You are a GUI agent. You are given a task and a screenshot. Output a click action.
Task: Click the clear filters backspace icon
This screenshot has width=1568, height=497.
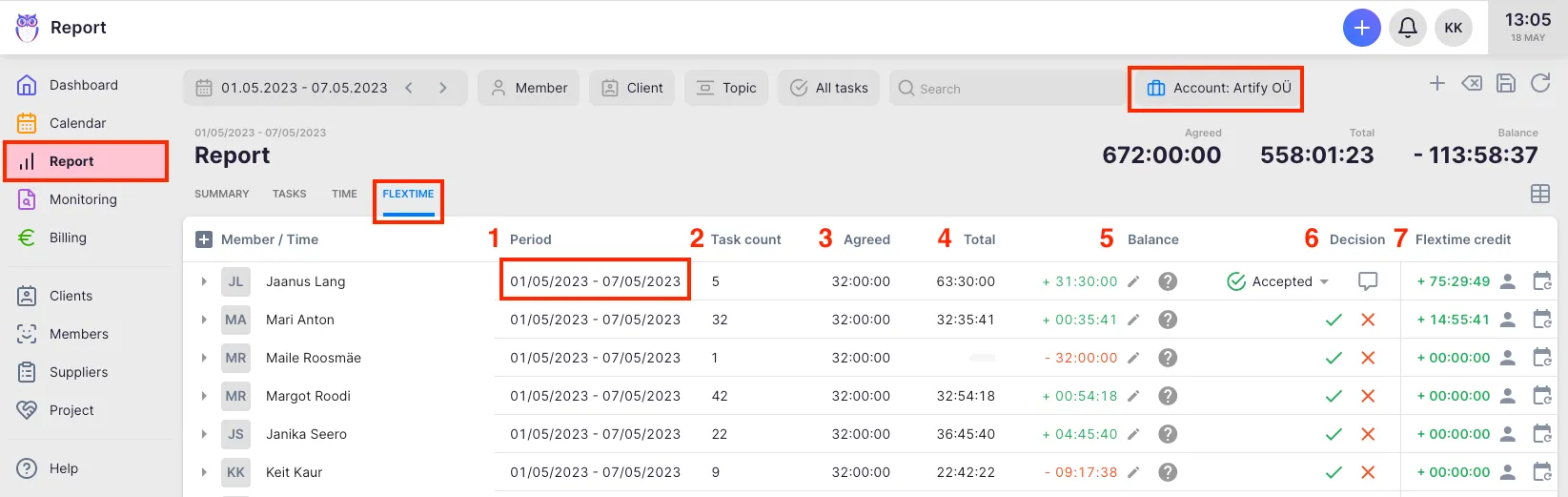1472,84
